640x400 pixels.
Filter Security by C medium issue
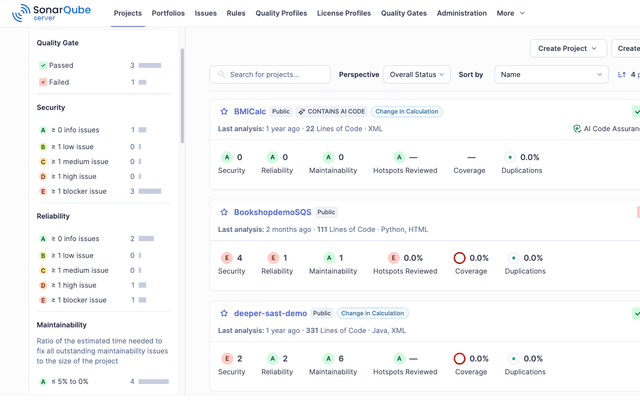pyautogui.click(x=100, y=162)
